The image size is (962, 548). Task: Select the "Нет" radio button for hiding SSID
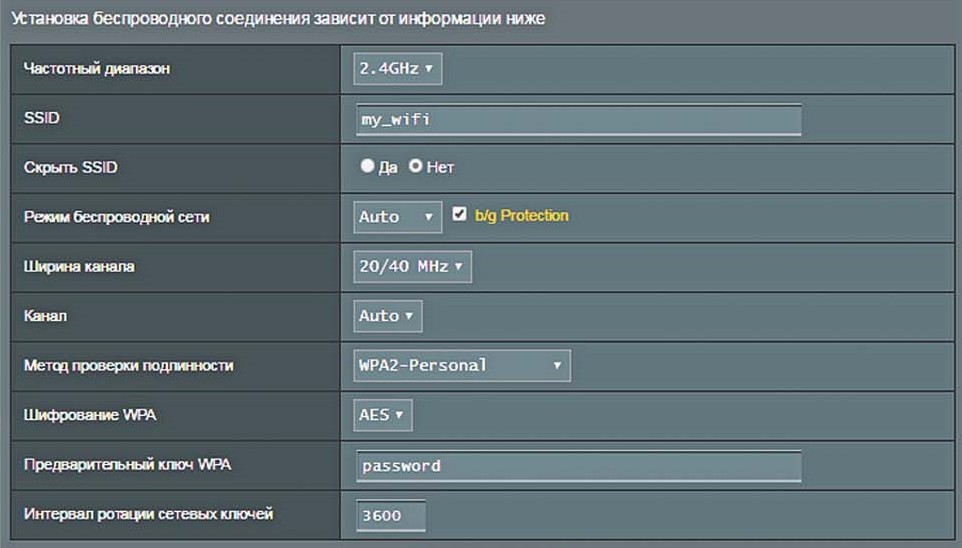coord(415,167)
